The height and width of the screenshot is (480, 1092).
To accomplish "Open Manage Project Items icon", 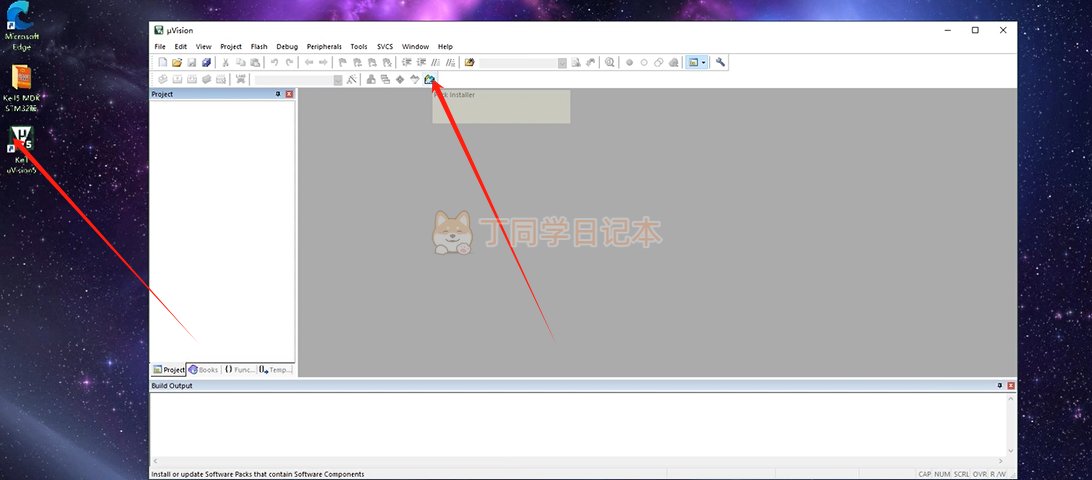I will click(x=371, y=79).
